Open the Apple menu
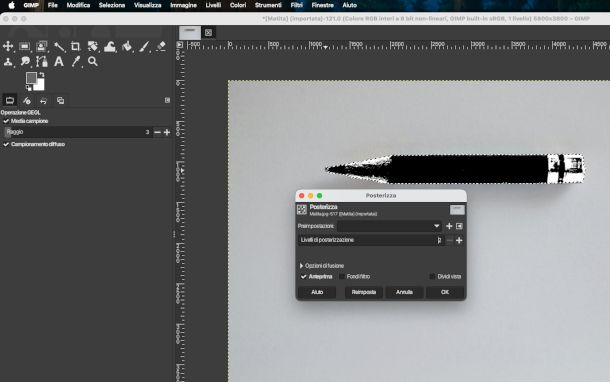The width and height of the screenshot is (610, 382). [12, 5]
